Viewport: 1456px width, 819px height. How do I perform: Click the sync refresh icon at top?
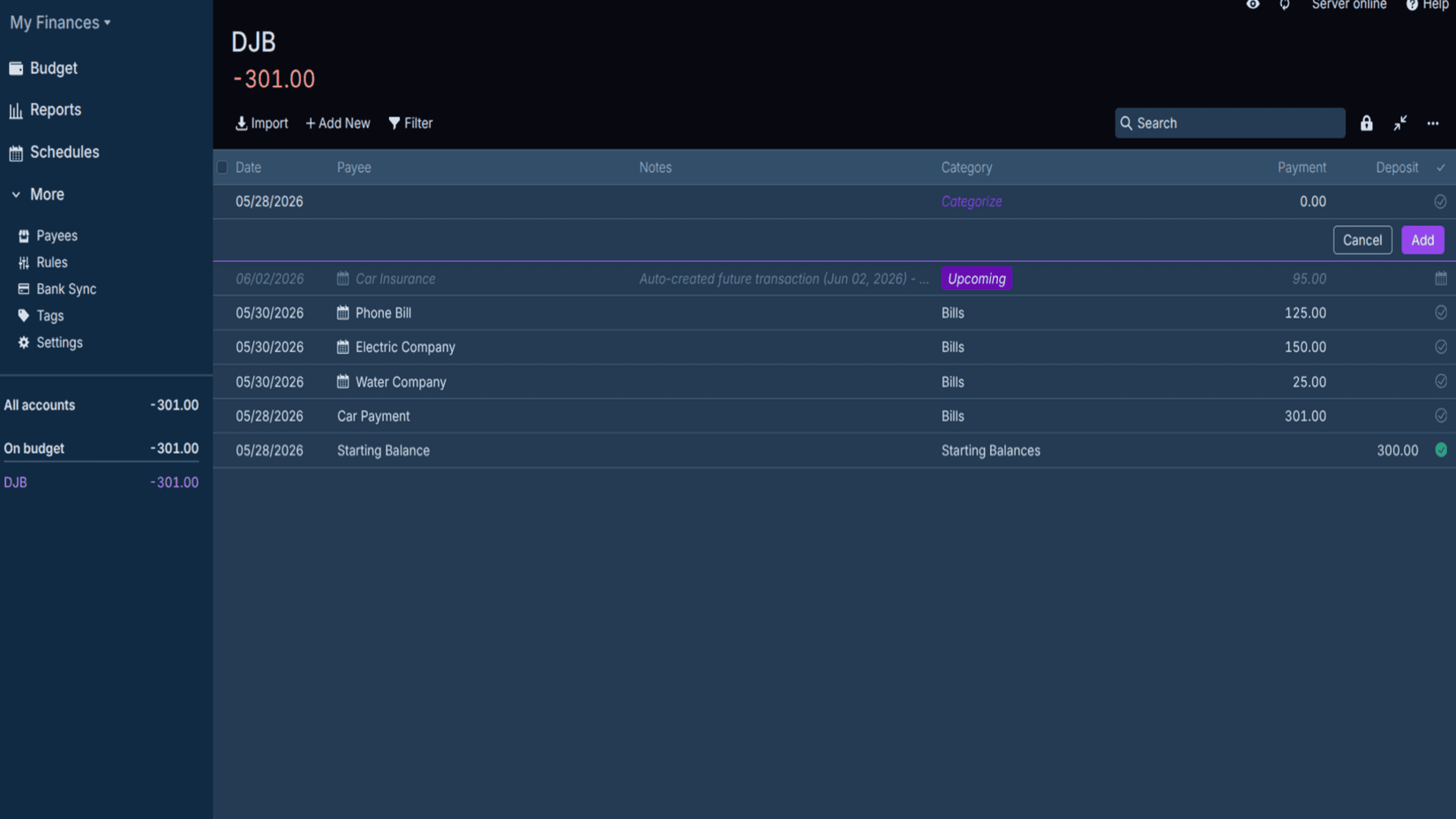(x=1285, y=5)
